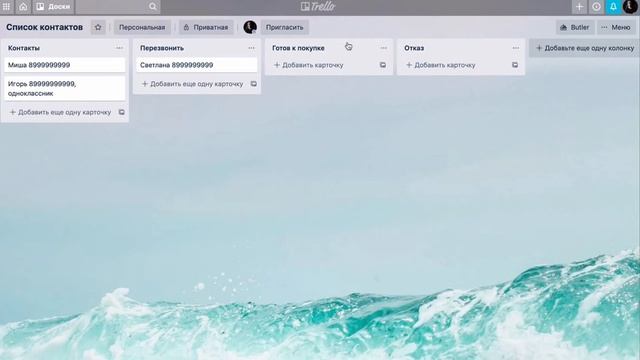This screenshot has width=640, height=360.
Task: Go to the Trello home icon
Action: pos(23,7)
